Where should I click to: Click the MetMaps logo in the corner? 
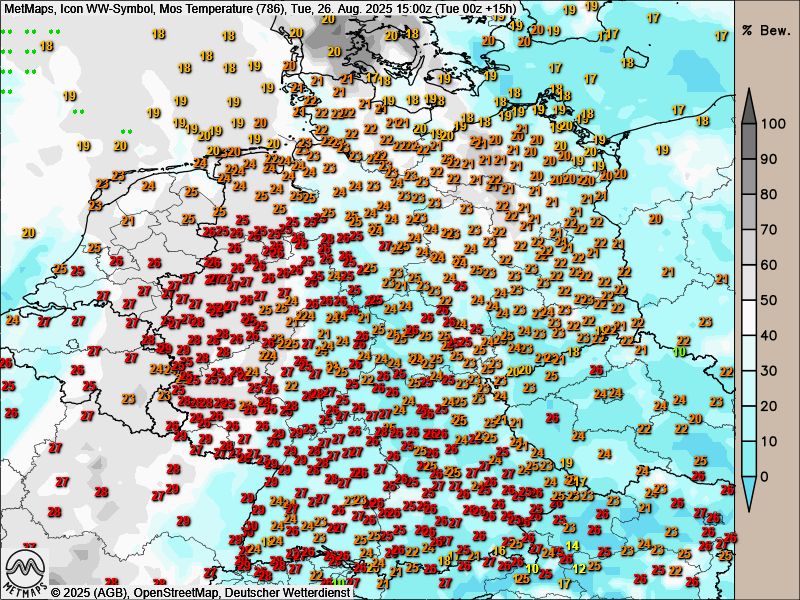25,572
